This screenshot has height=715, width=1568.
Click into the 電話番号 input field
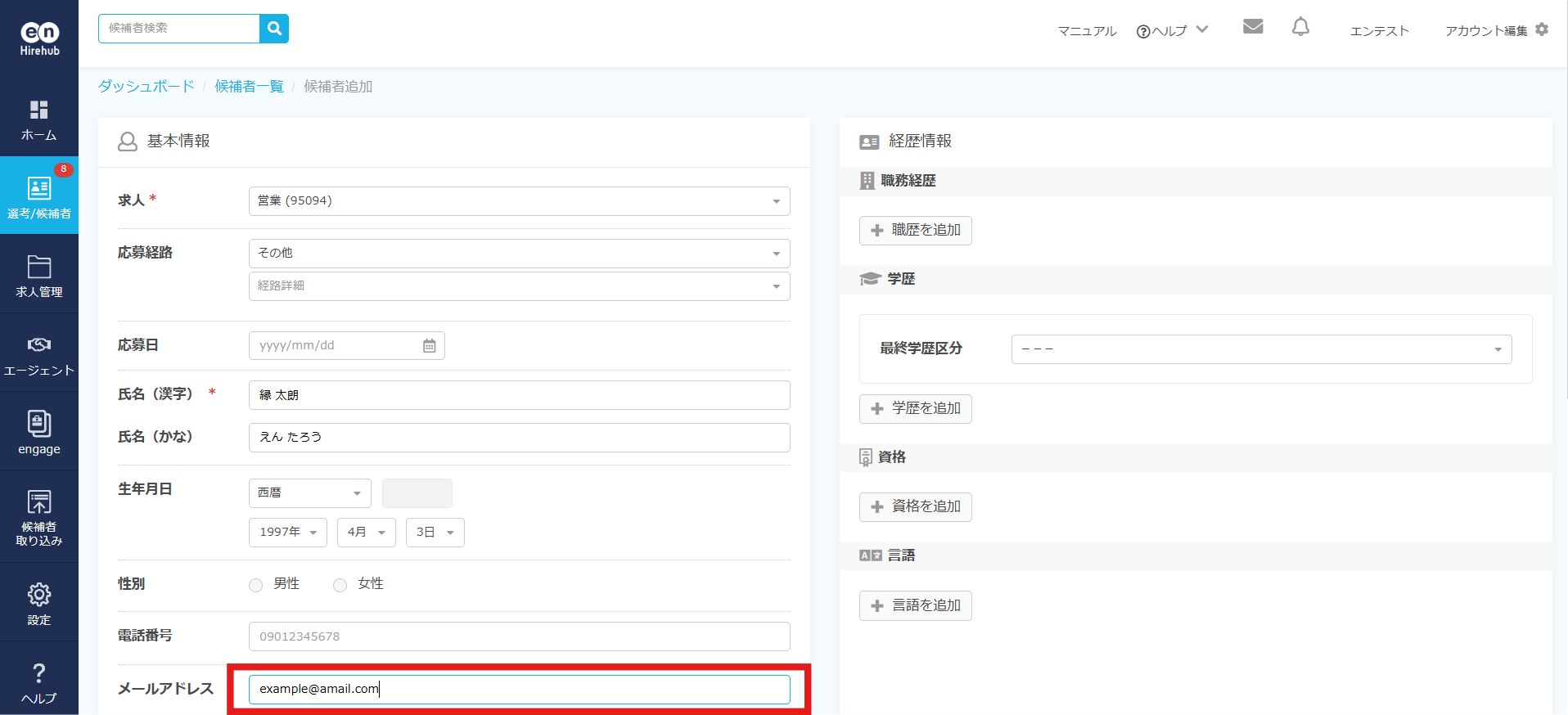(519, 636)
